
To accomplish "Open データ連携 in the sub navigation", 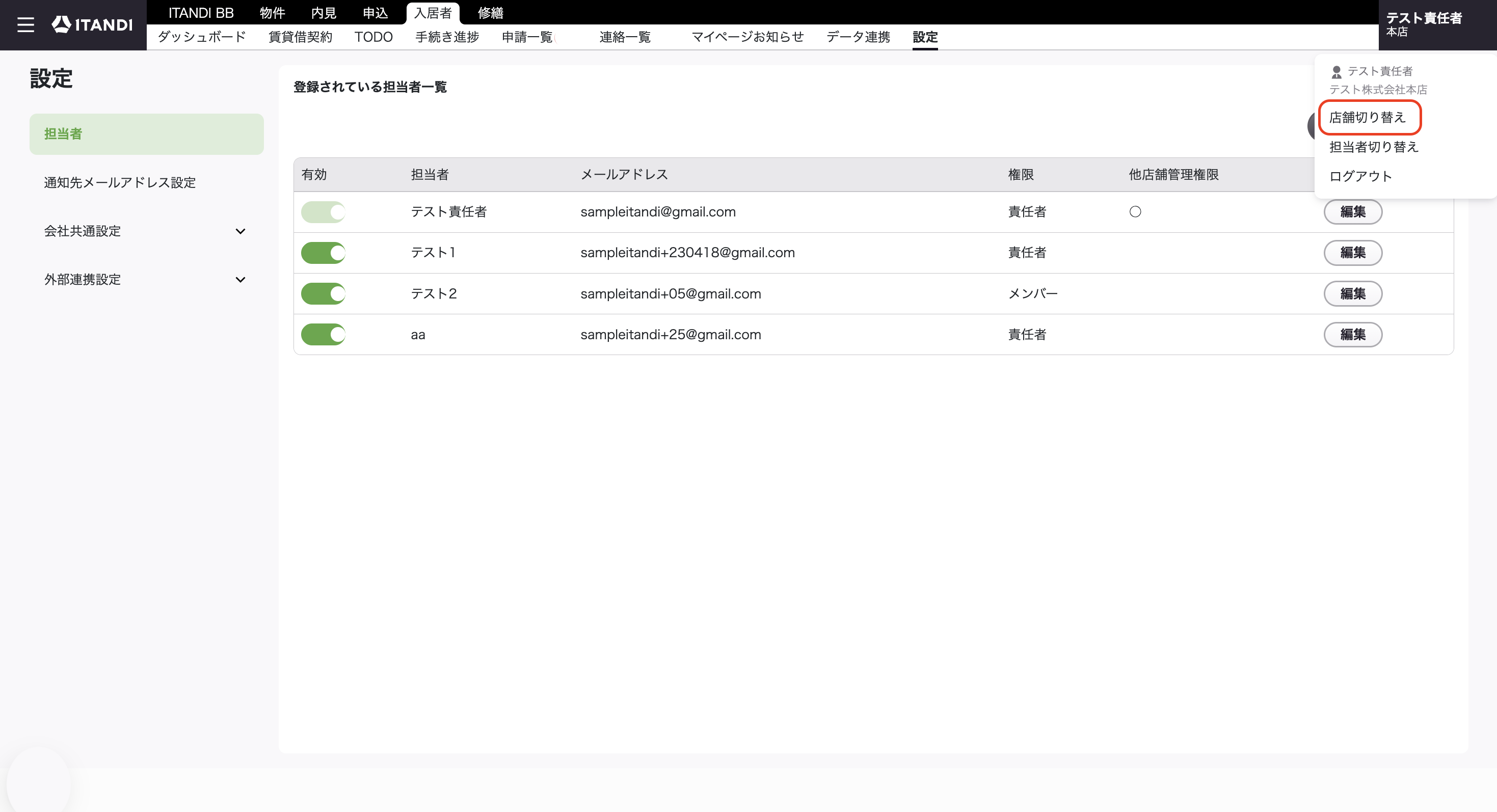I will click(858, 37).
